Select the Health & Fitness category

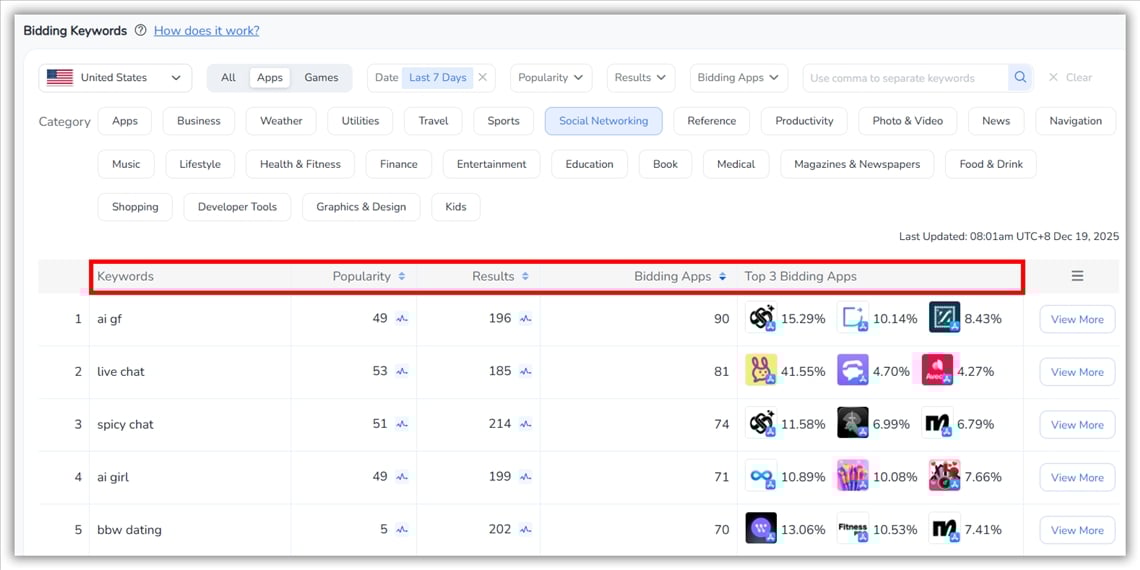click(x=300, y=164)
